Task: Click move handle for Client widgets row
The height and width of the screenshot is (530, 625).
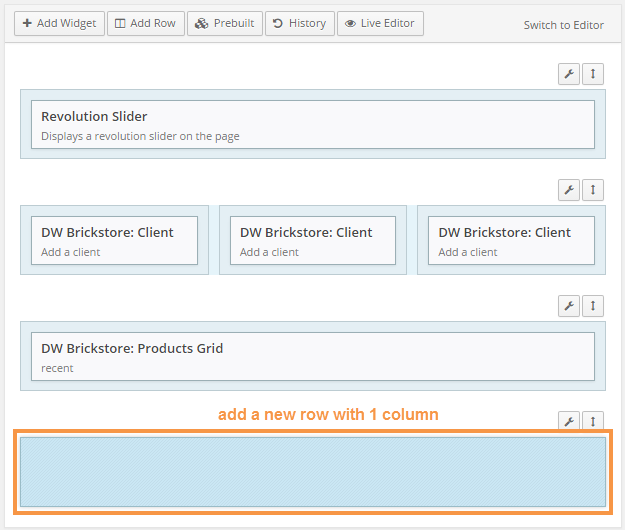Action: (593, 190)
